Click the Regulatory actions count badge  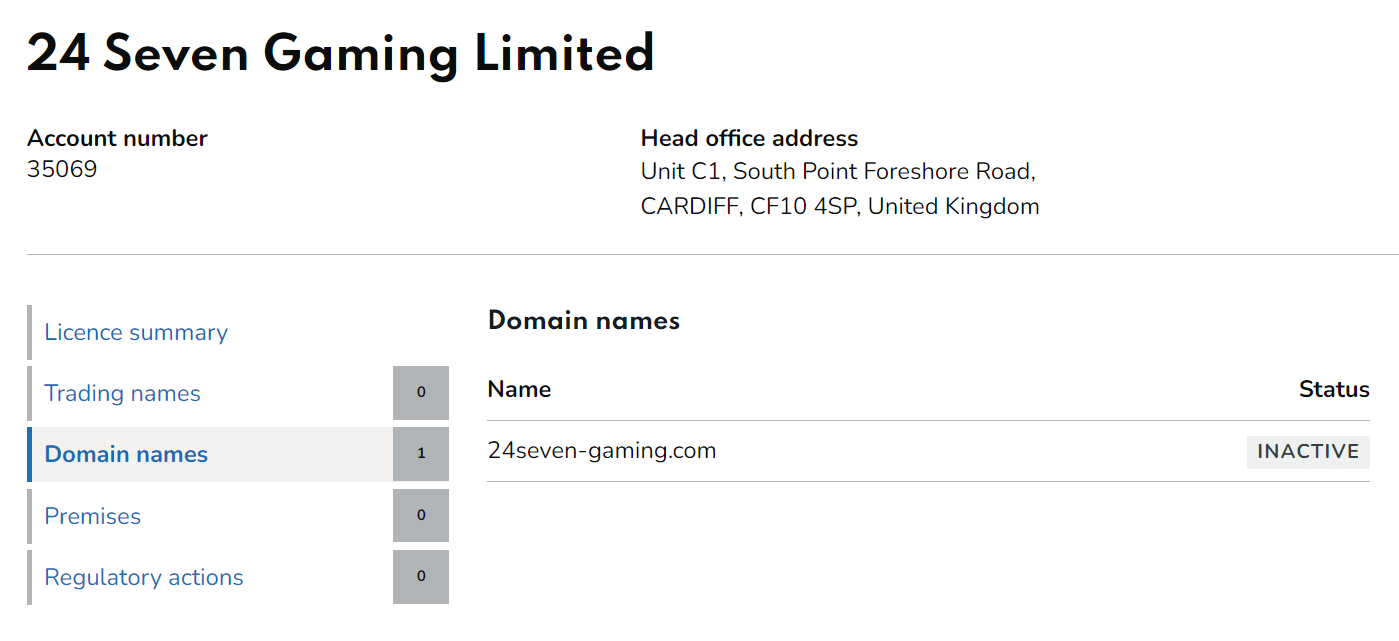pos(421,577)
